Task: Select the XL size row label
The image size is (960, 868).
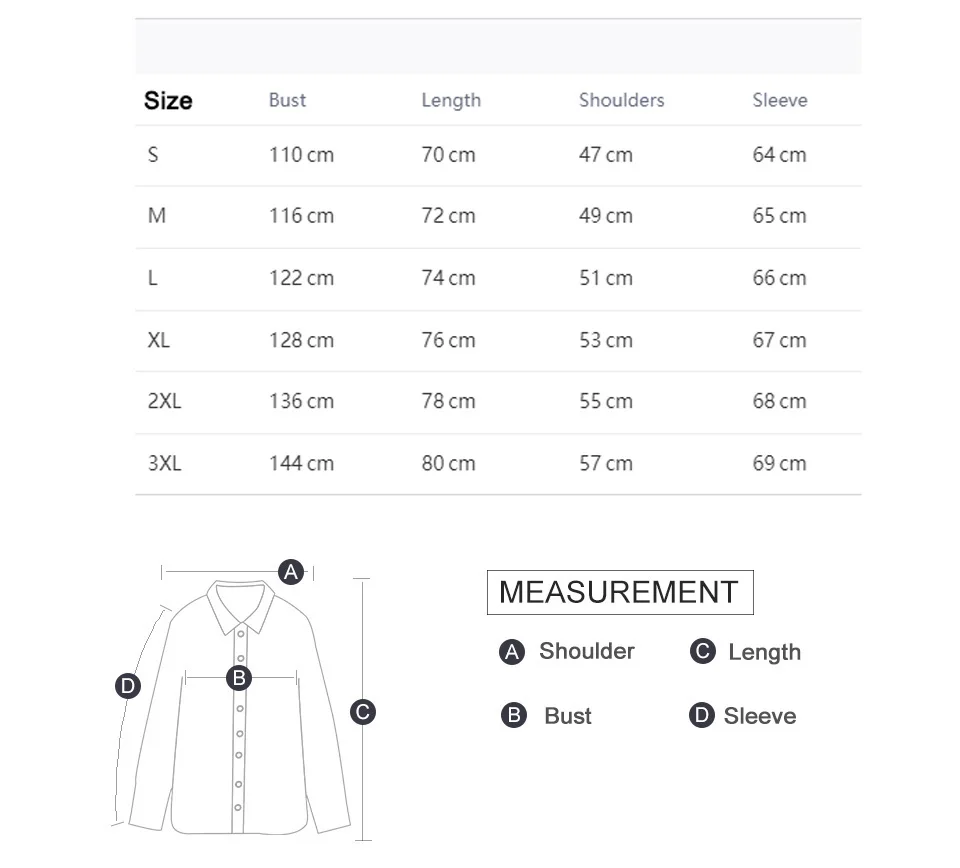Action: 159,340
